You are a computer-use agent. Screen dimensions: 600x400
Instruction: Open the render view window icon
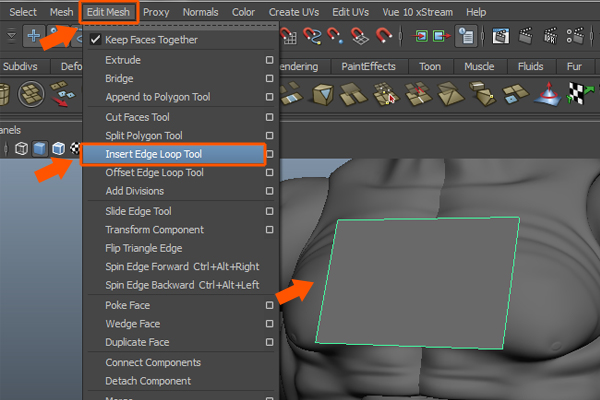pos(501,36)
